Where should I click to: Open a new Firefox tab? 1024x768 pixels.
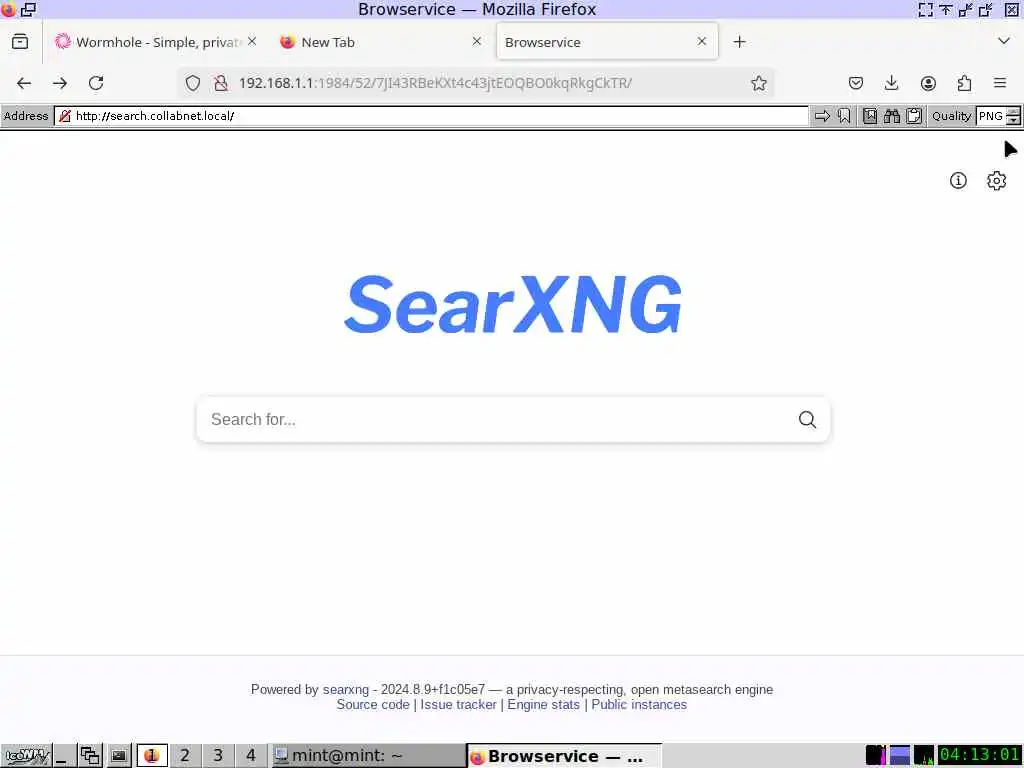pyautogui.click(x=739, y=42)
